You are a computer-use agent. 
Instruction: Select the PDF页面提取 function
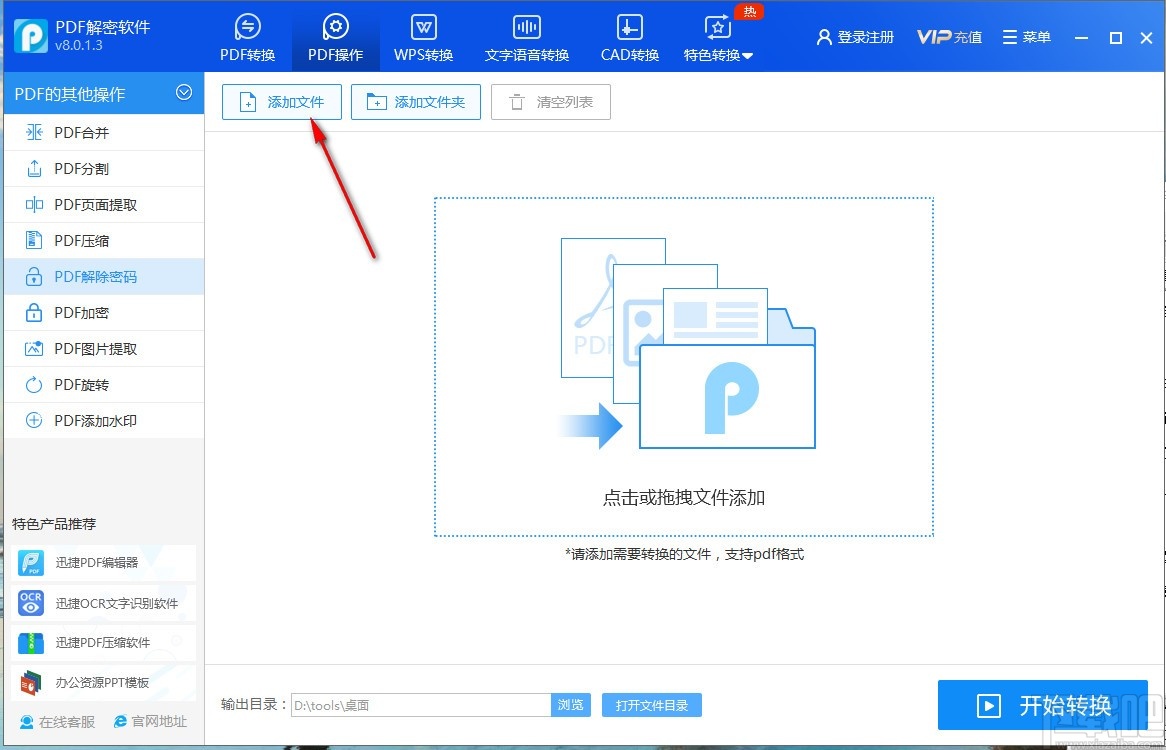click(92, 204)
